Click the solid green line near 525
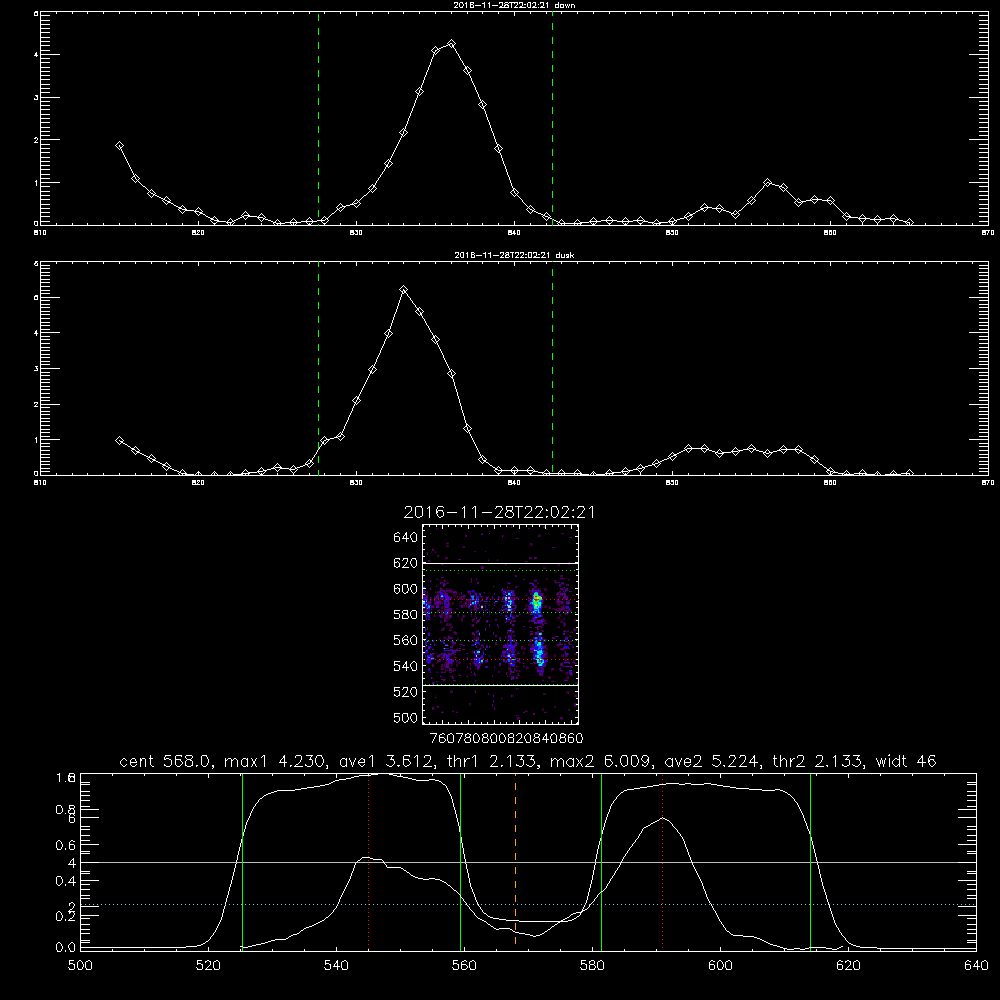Image resolution: width=1000 pixels, height=1000 pixels. tap(242, 861)
